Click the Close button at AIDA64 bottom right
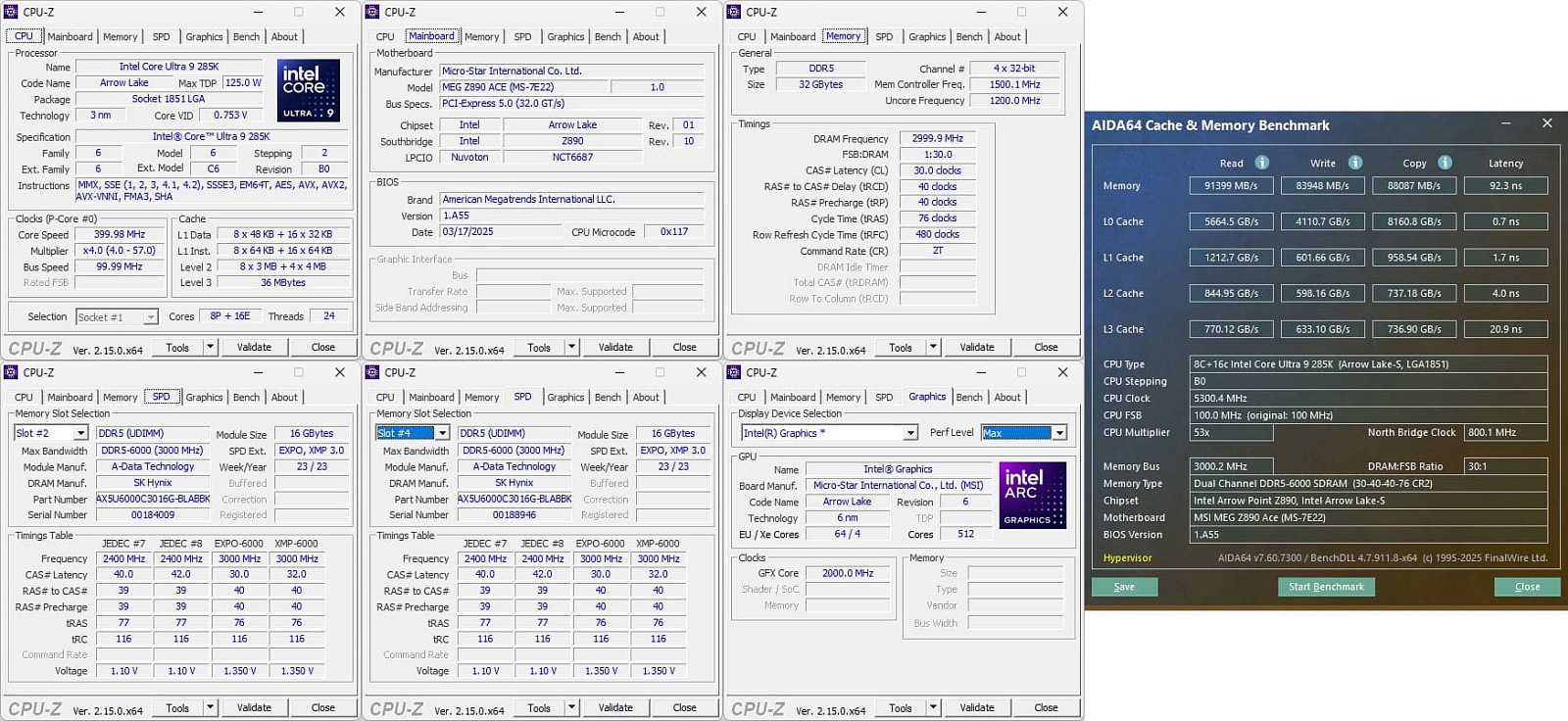The image size is (1568, 721). pyautogui.click(x=1527, y=587)
